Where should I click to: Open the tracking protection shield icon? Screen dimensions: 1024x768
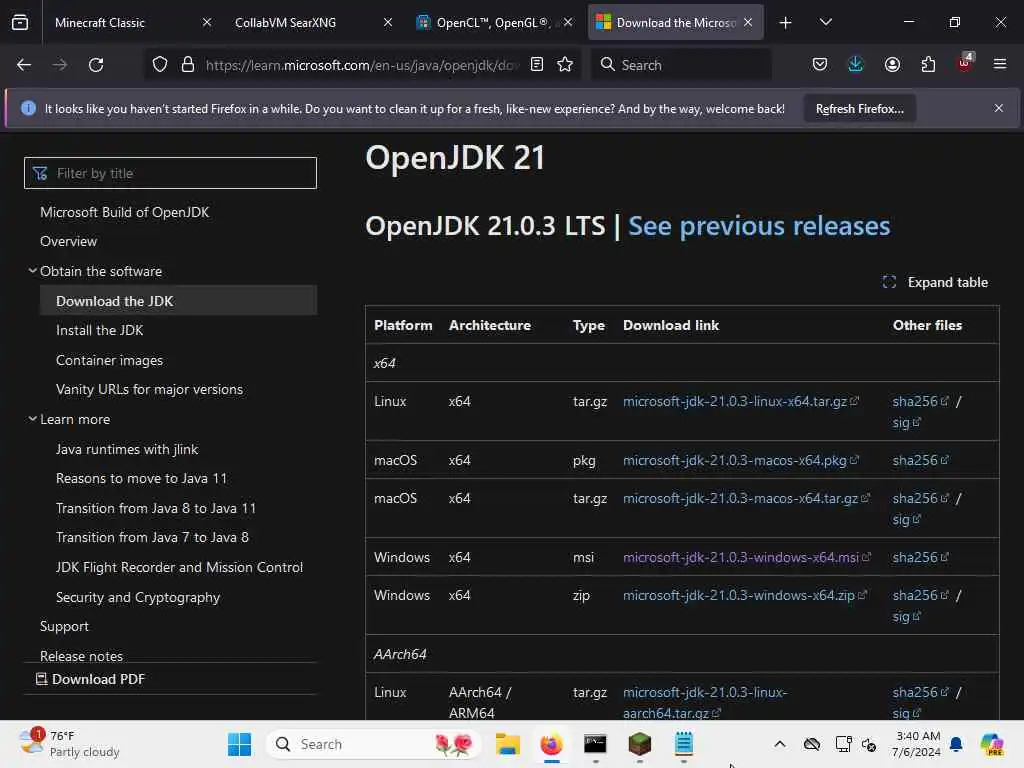pyautogui.click(x=160, y=65)
